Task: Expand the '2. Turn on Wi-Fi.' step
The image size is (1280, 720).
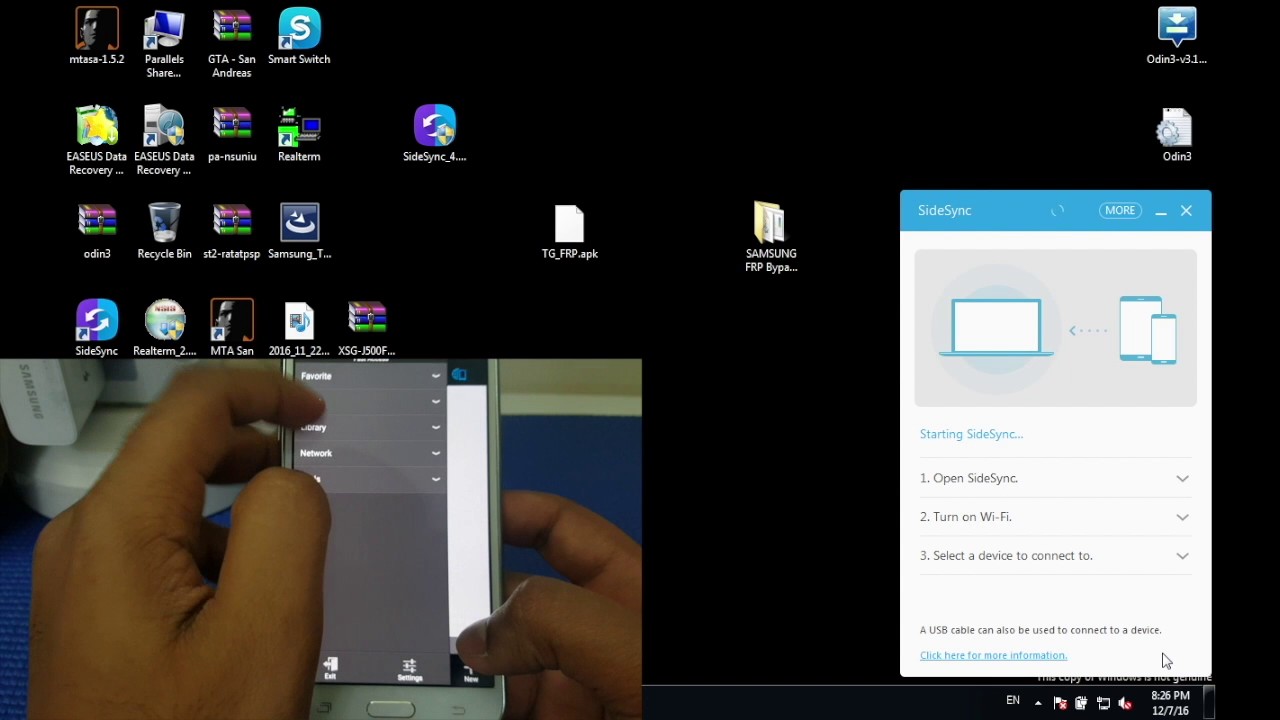Action: click(1183, 517)
